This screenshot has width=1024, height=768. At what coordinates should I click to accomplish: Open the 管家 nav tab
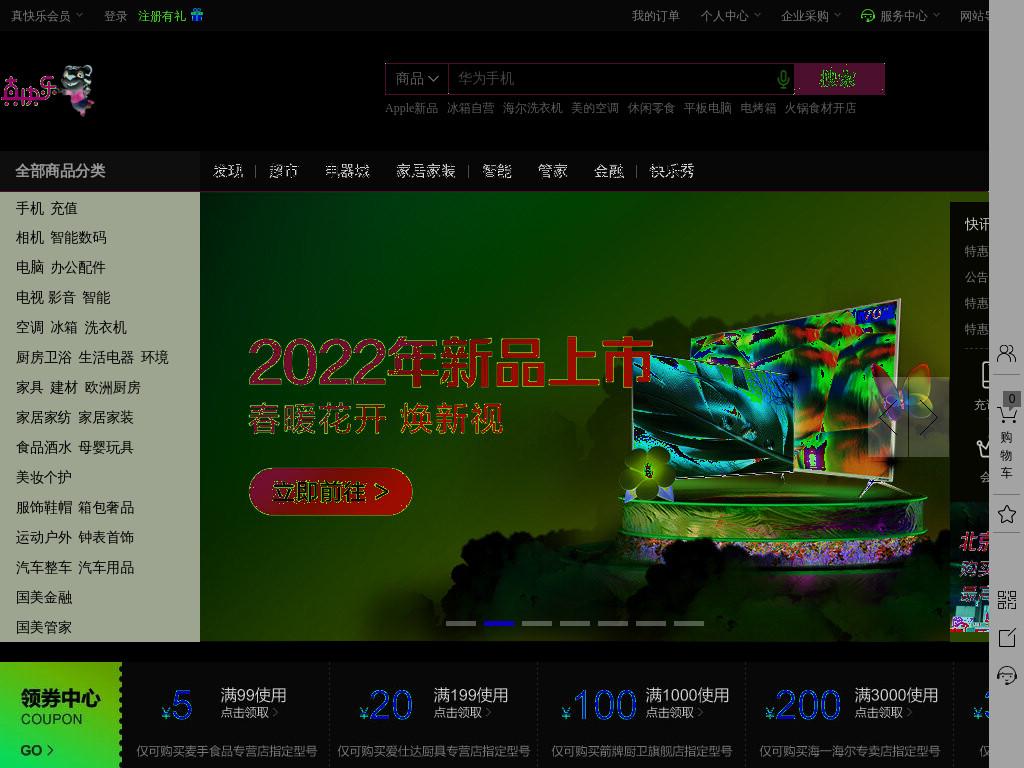point(552,171)
